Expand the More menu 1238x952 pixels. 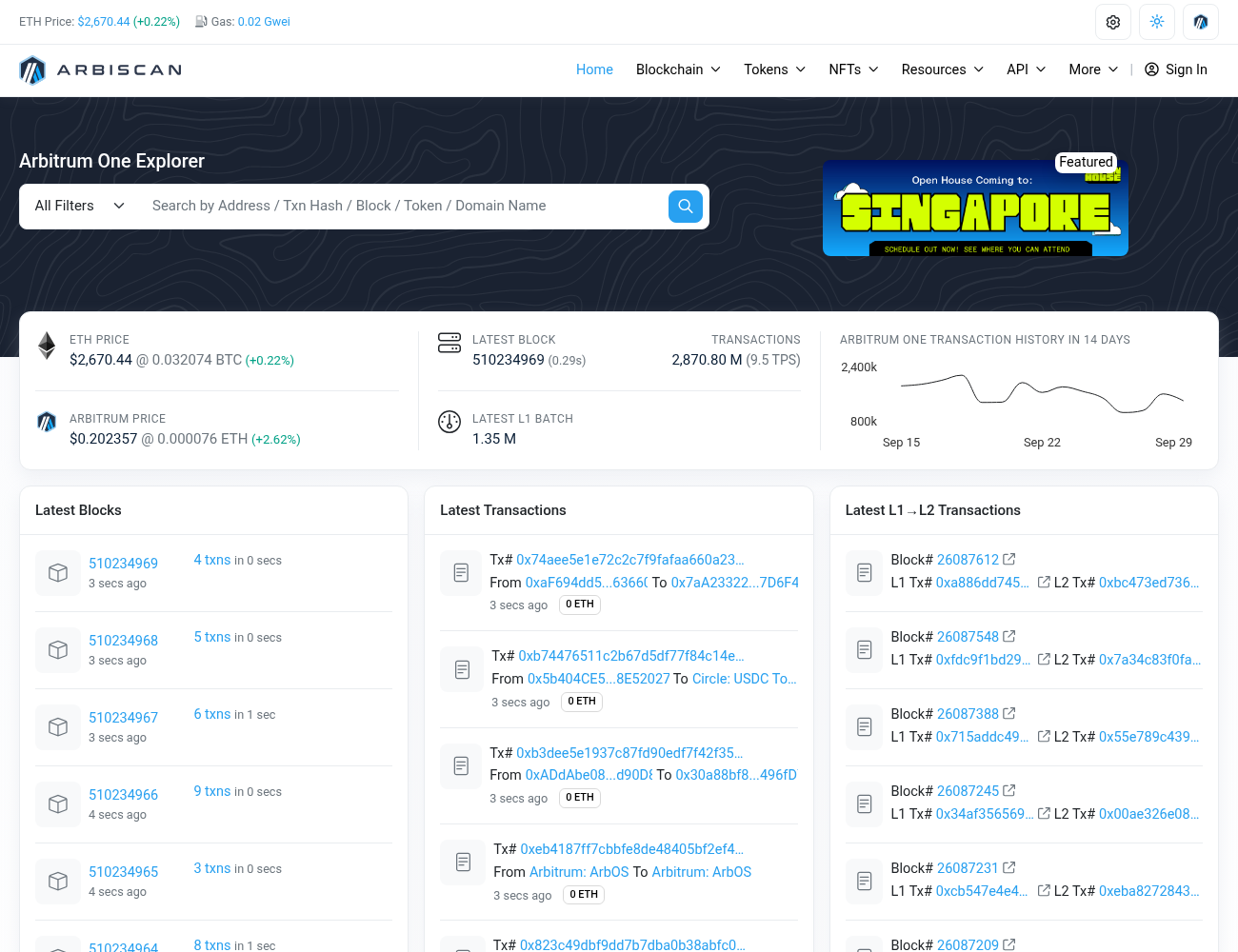pyautogui.click(x=1093, y=69)
